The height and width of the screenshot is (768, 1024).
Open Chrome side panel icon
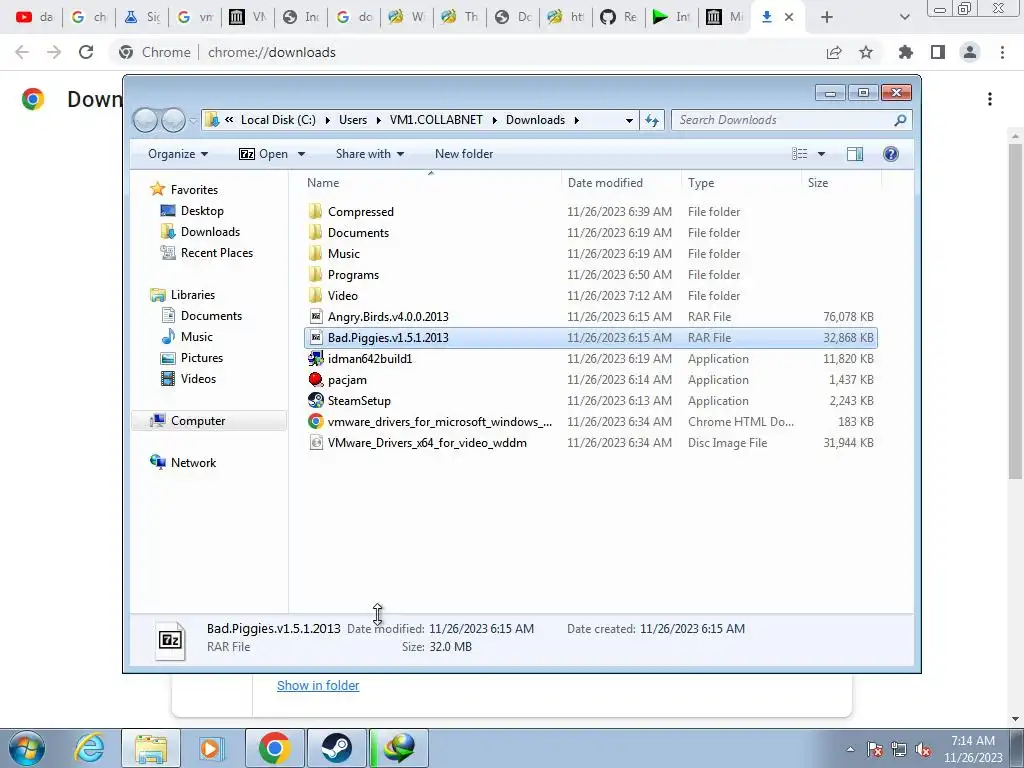(938, 52)
